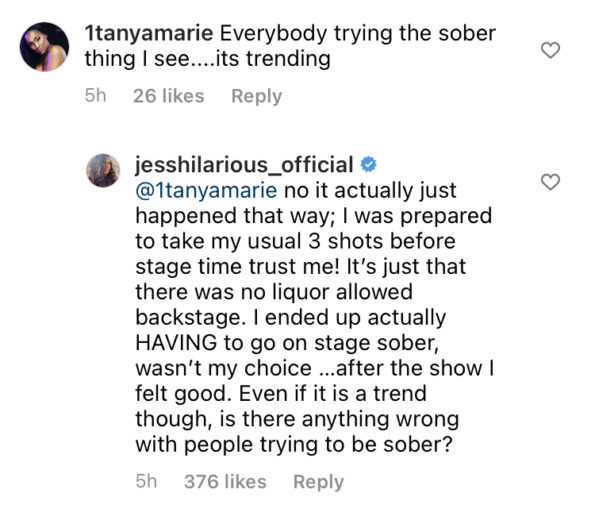The height and width of the screenshot is (516, 595).
Task: Tap the heart beside jesshilarious_official's reply
Action: (x=550, y=182)
